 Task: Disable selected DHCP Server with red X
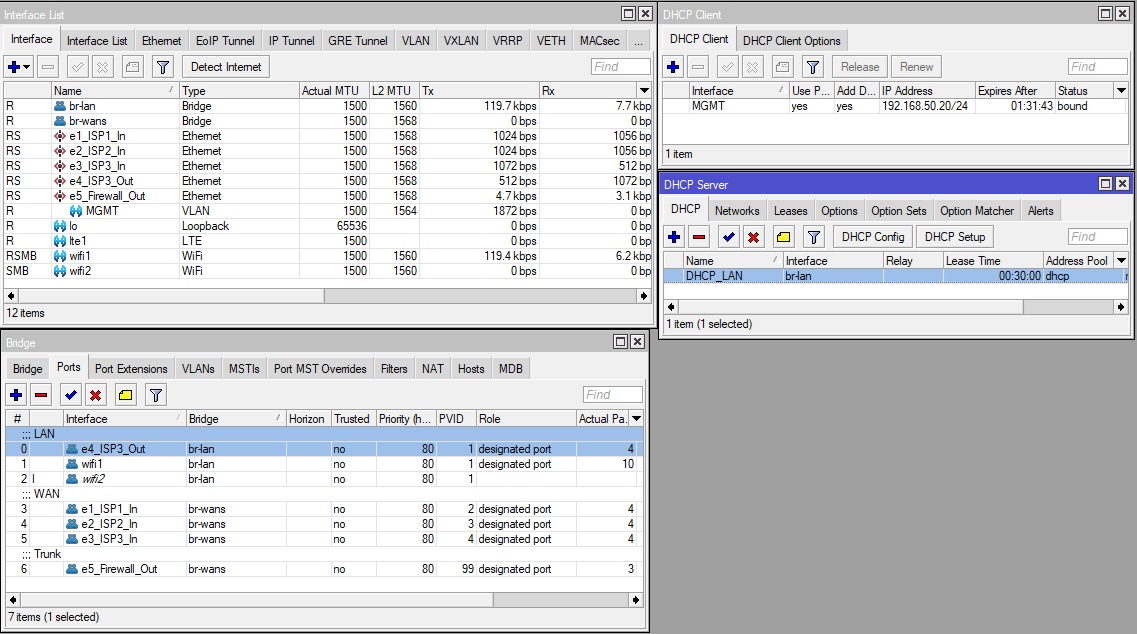point(753,237)
